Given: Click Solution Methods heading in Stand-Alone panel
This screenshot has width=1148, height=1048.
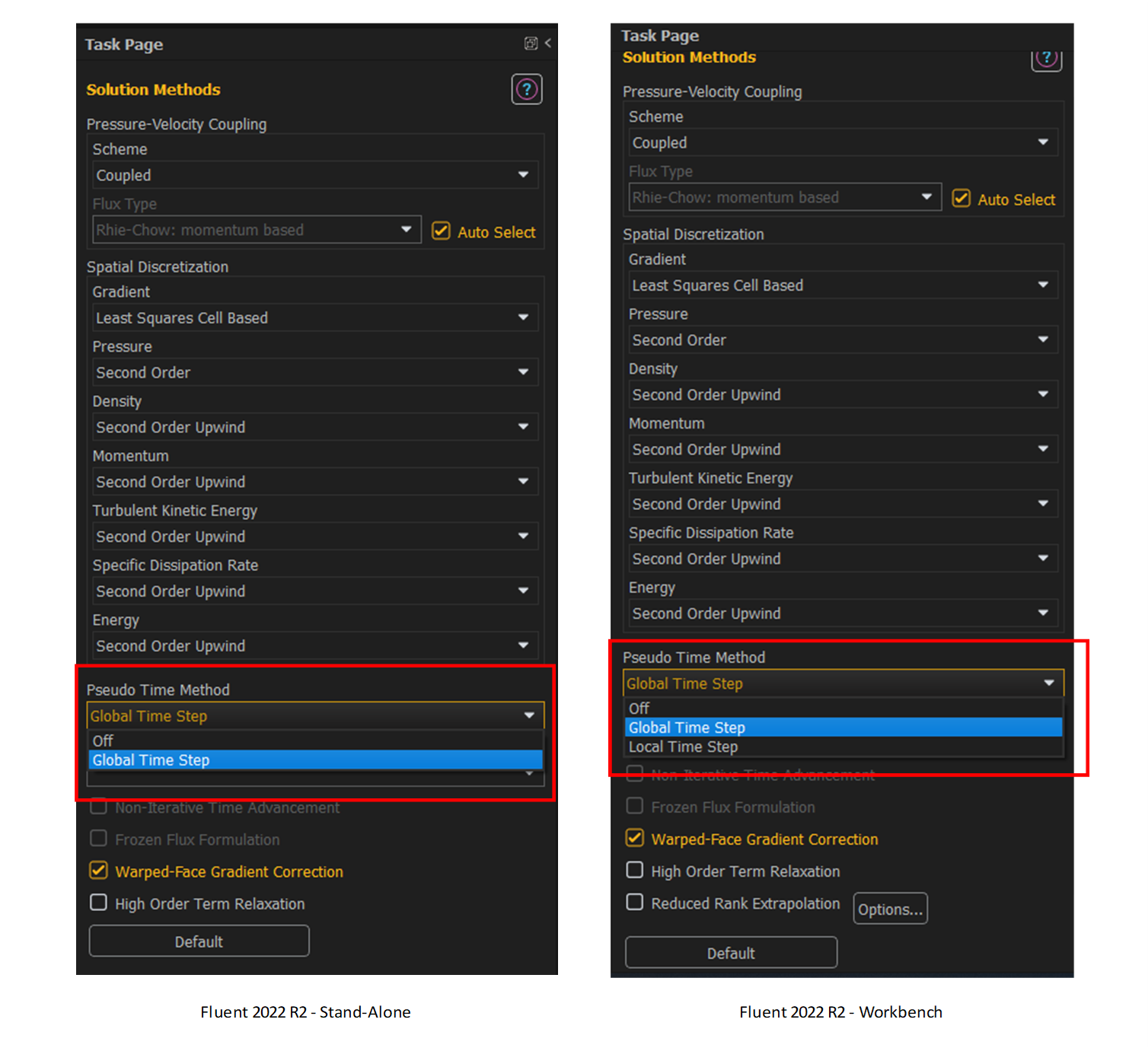Looking at the screenshot, I should pos(153,90).
